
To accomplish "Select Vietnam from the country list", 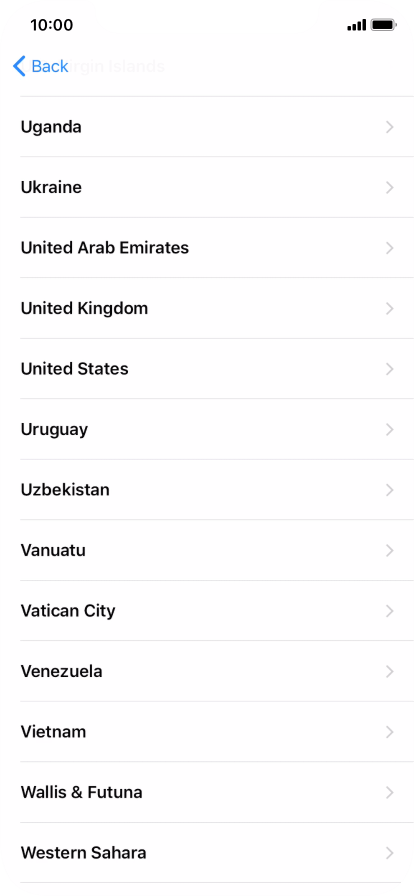I will click(207, 732).
